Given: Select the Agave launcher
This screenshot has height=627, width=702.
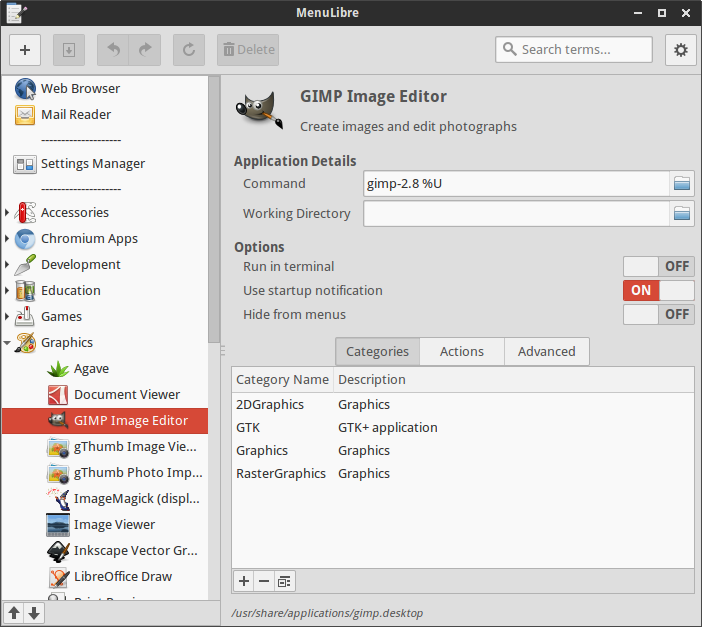Looking at the screenshot, I should click(105, 369).
